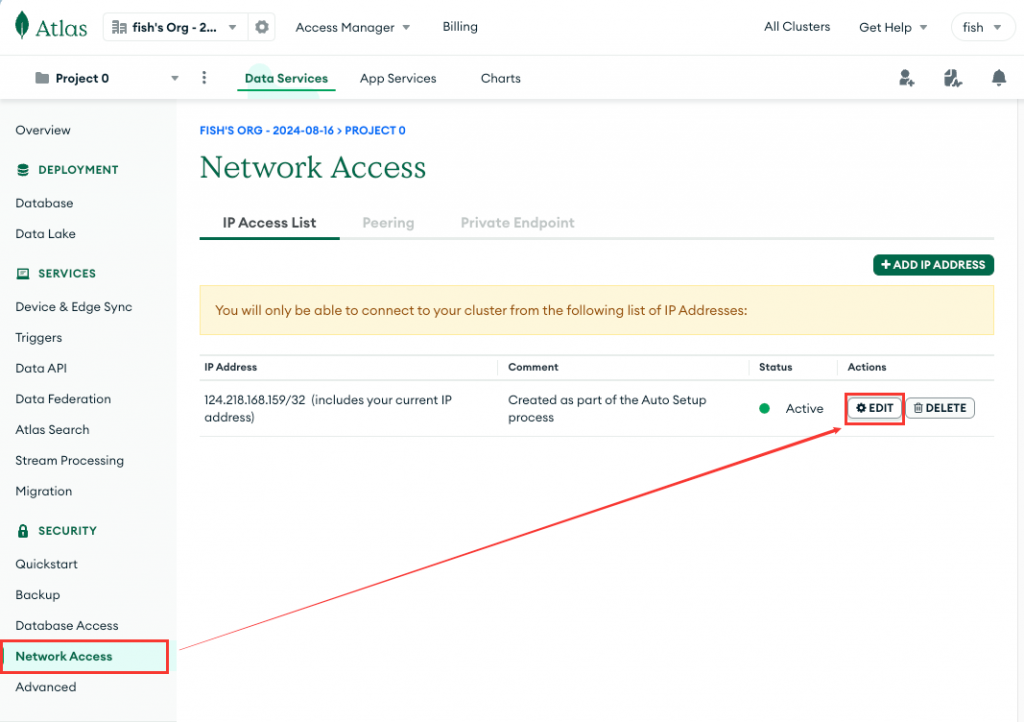
Task: Open the fish user account menu
Action: coord(982,27)
